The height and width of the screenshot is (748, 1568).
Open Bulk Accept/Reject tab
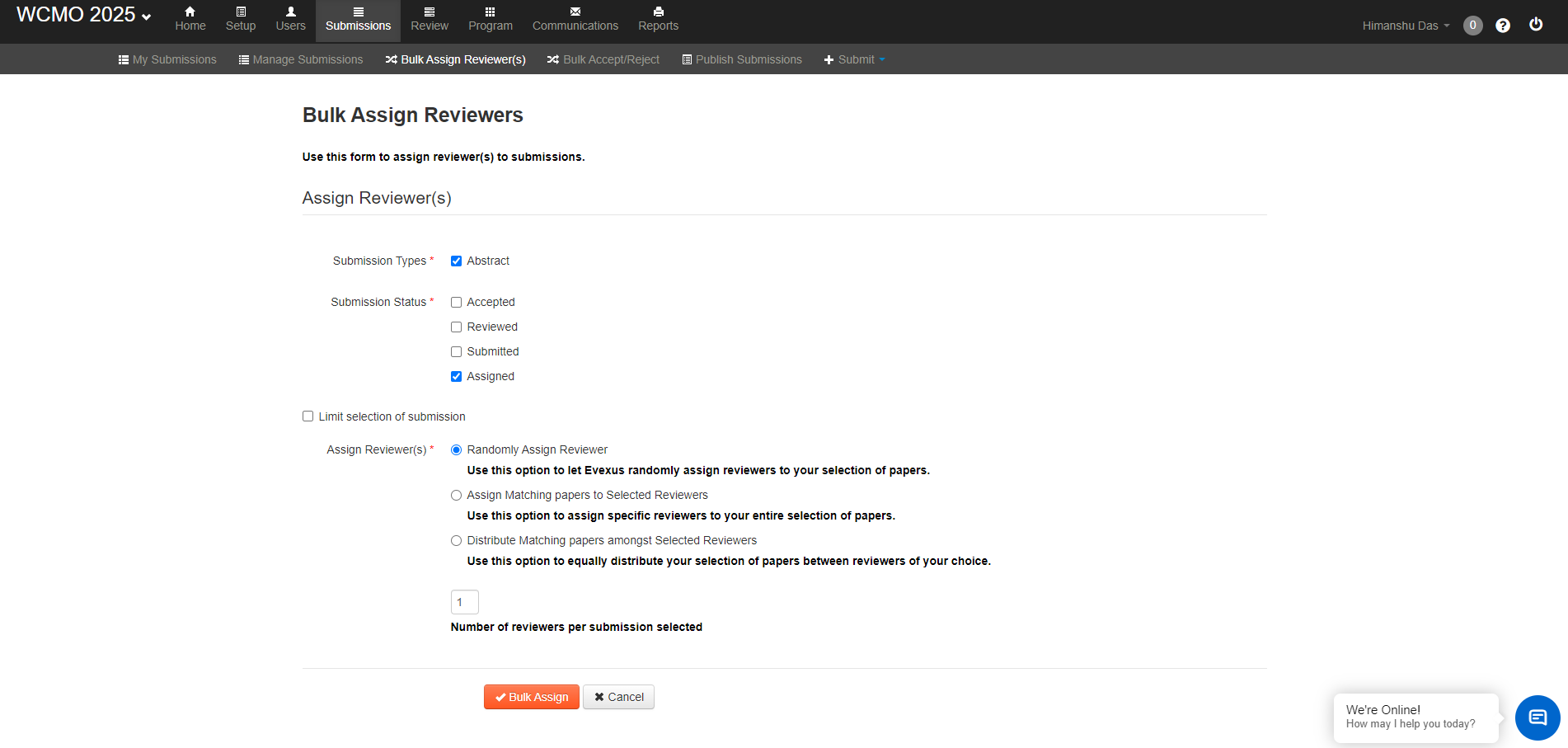[603, 59]
